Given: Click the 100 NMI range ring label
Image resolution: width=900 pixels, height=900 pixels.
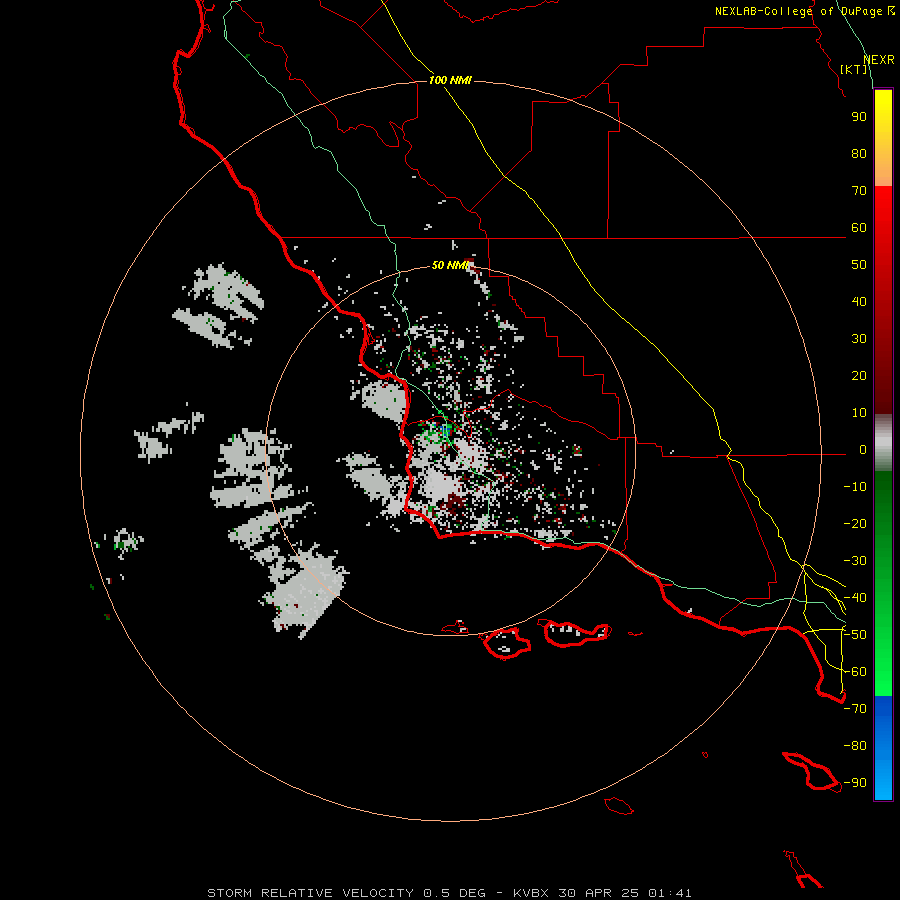Looking at the screenshot, I should tap(450, 80).
